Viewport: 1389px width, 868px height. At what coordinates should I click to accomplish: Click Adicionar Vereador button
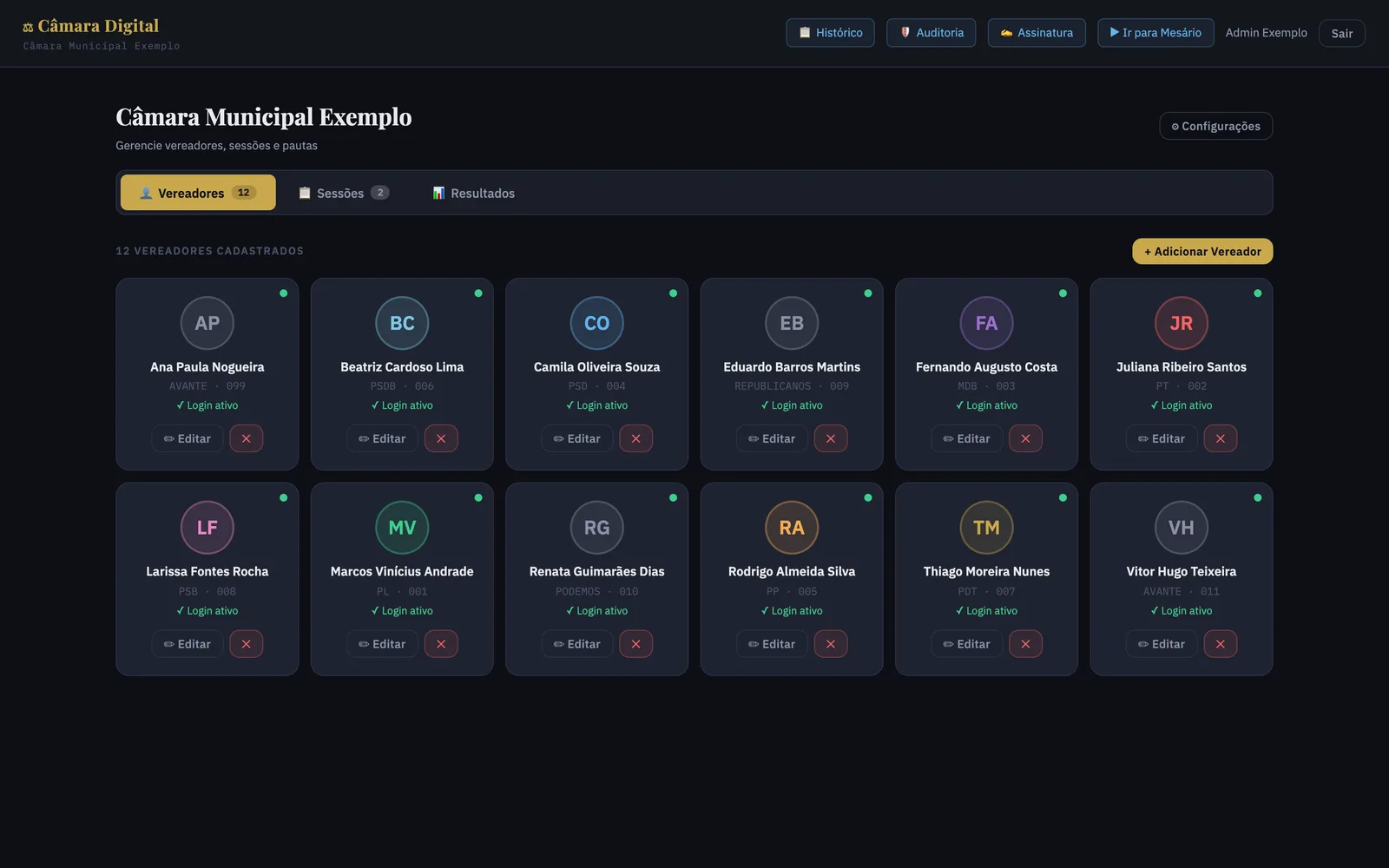pyautogui.click(x=1202, y=251)
